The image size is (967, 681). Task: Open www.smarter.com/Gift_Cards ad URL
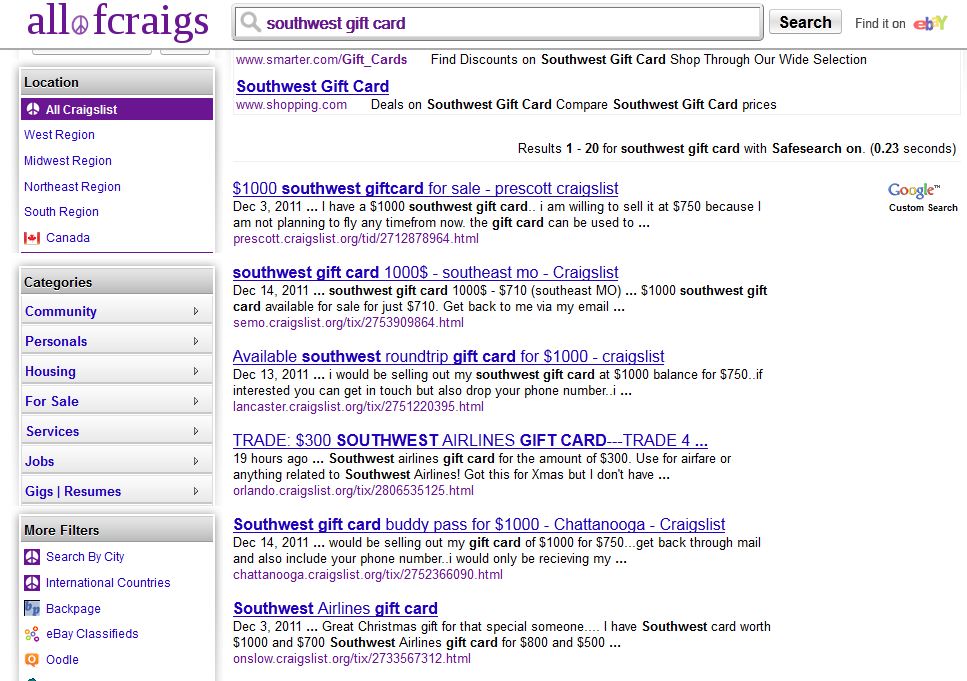(321, 59)
